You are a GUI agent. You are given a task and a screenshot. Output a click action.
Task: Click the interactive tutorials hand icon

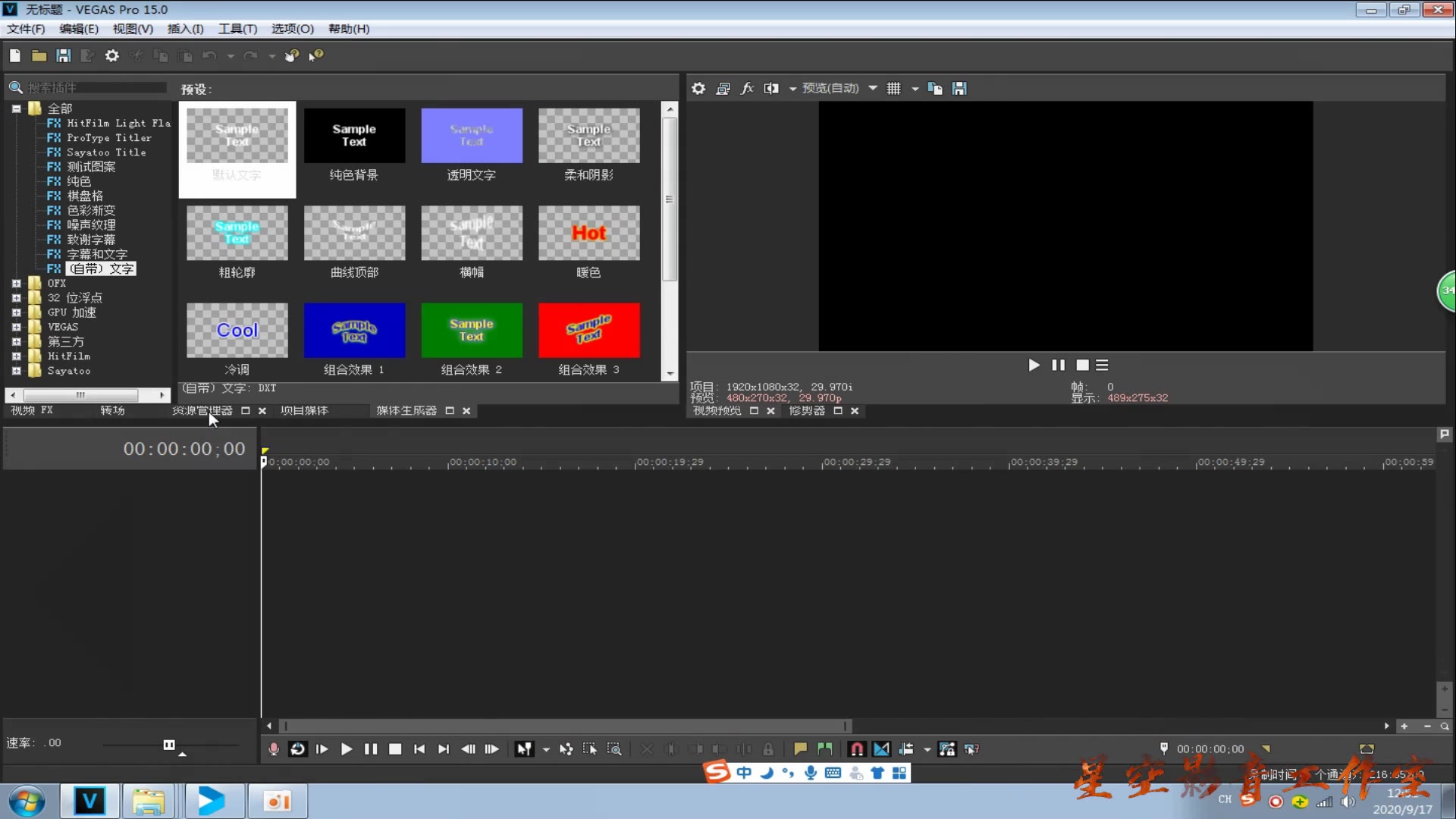click(x=292, y=55)
